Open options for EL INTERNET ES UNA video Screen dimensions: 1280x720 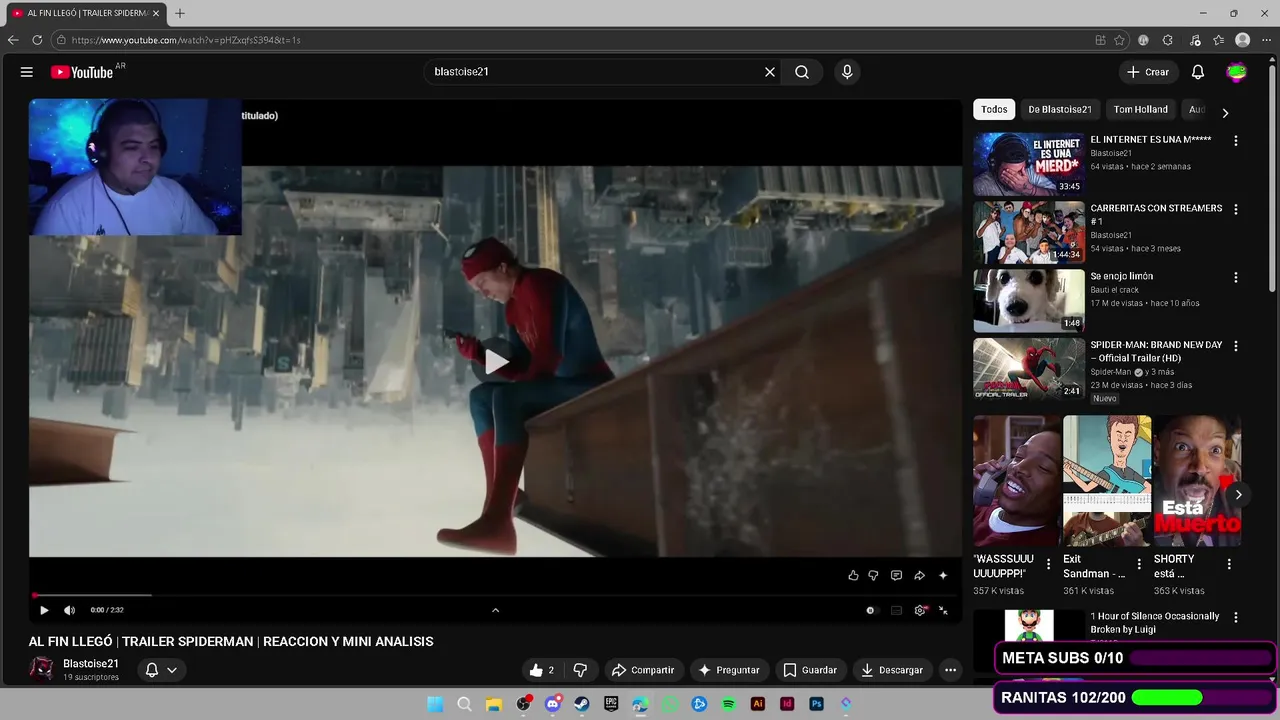pos(1235,141)
